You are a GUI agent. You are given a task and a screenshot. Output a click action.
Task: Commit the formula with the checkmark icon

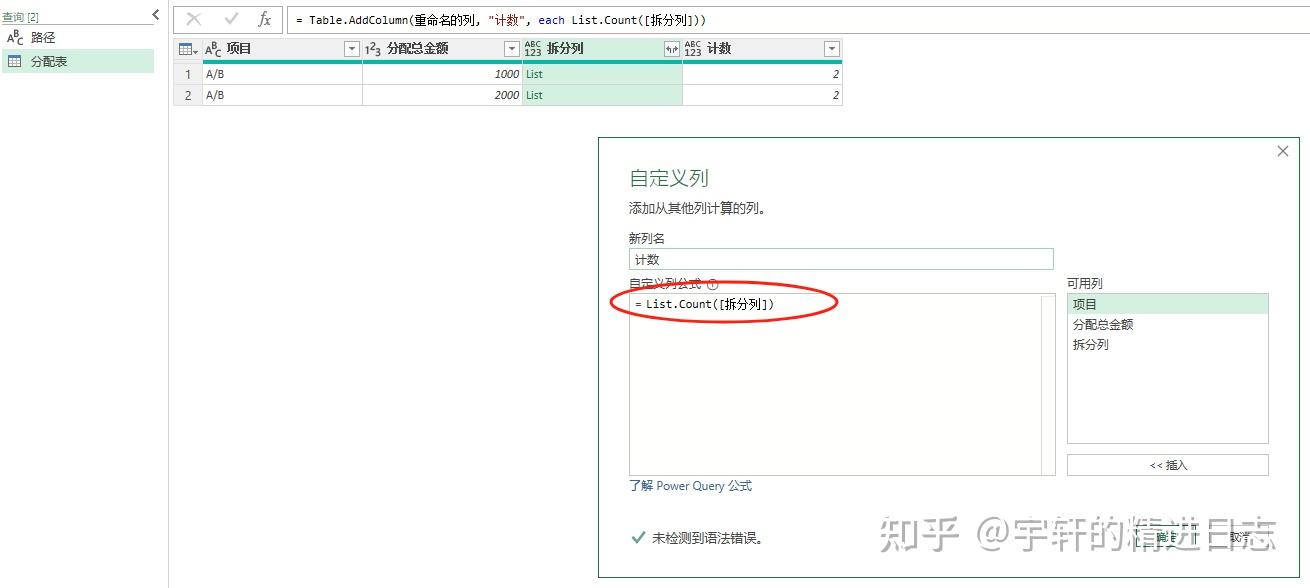click(x=233, y=19)
